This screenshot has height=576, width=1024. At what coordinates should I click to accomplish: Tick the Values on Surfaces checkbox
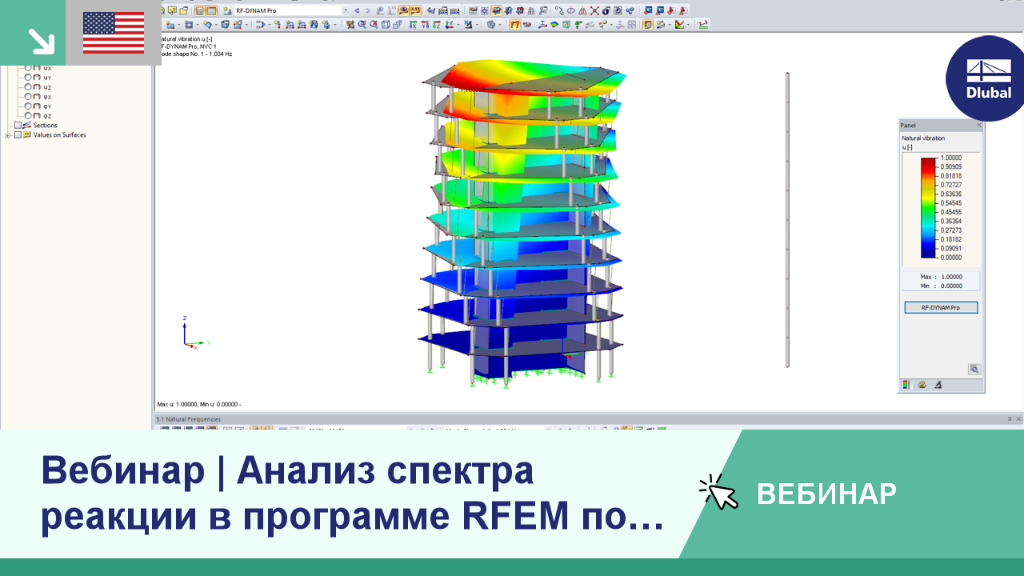(x=18, y=135)
